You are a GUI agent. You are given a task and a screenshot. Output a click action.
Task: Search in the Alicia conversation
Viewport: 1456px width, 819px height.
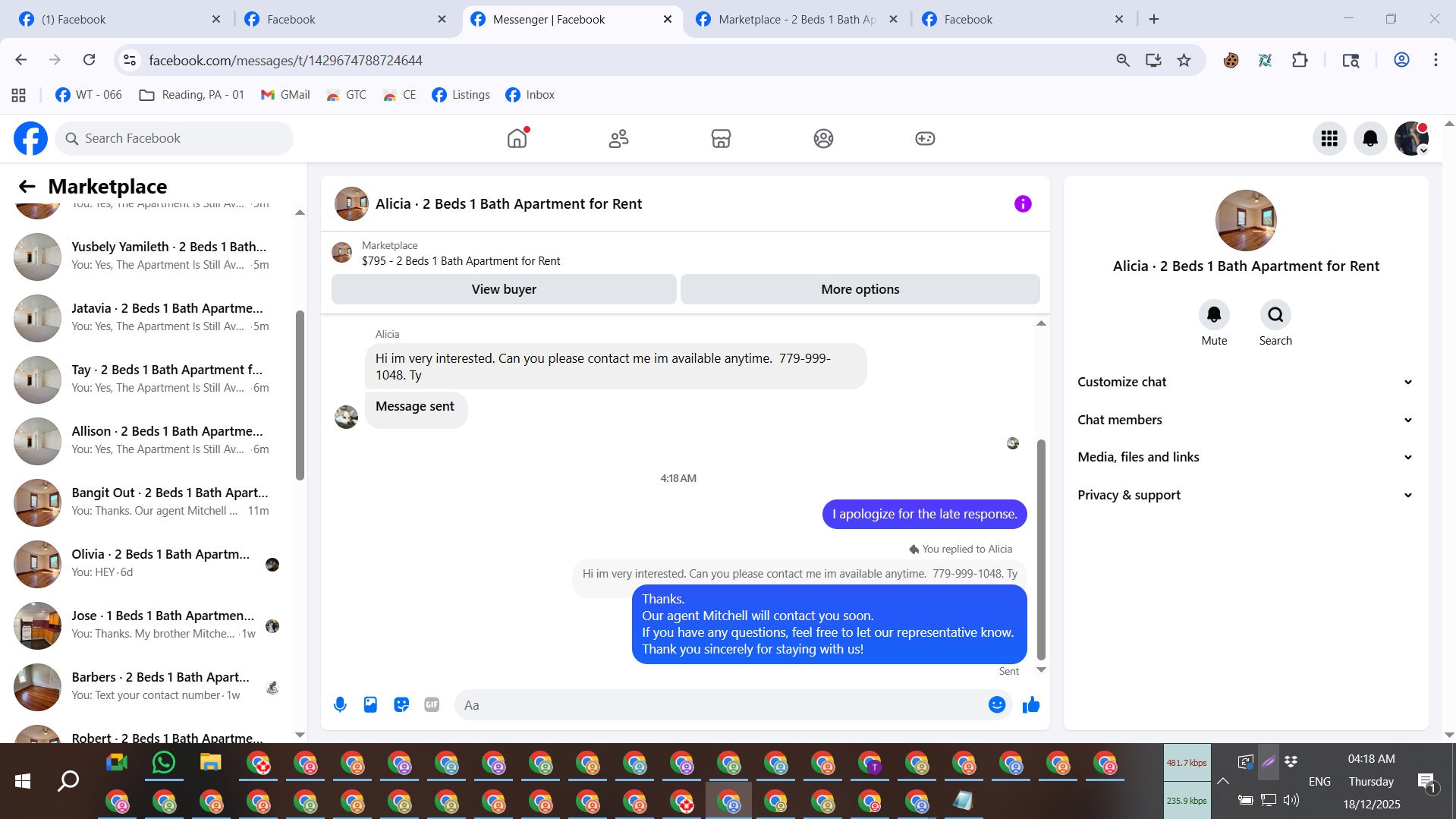click(1275, 314)
